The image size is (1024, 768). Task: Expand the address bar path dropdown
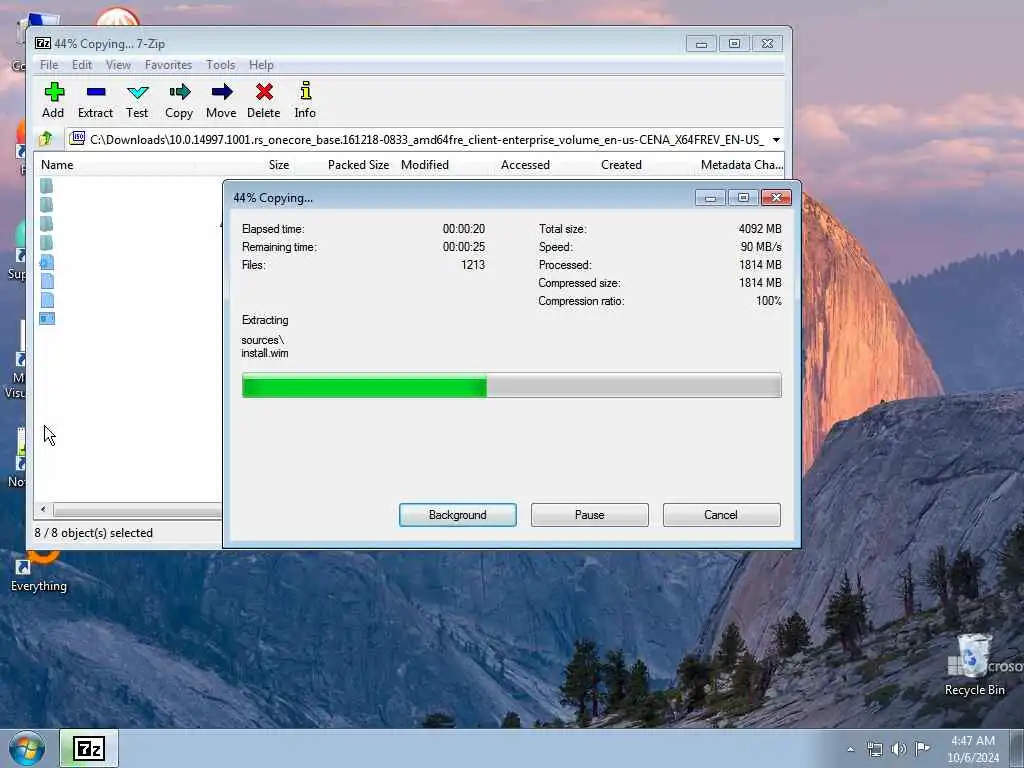tap(776, 139)
